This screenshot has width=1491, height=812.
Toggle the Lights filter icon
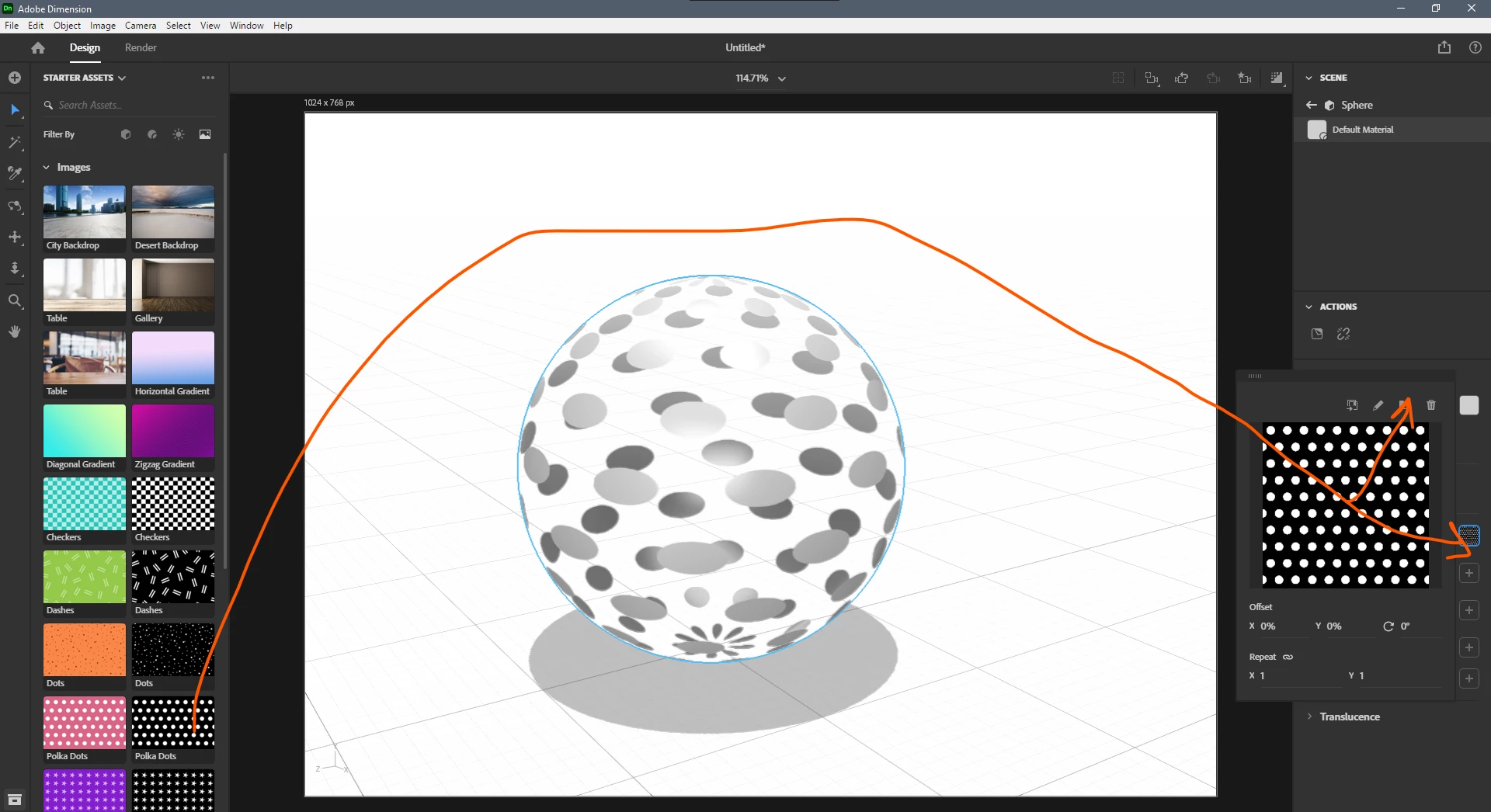179,134
